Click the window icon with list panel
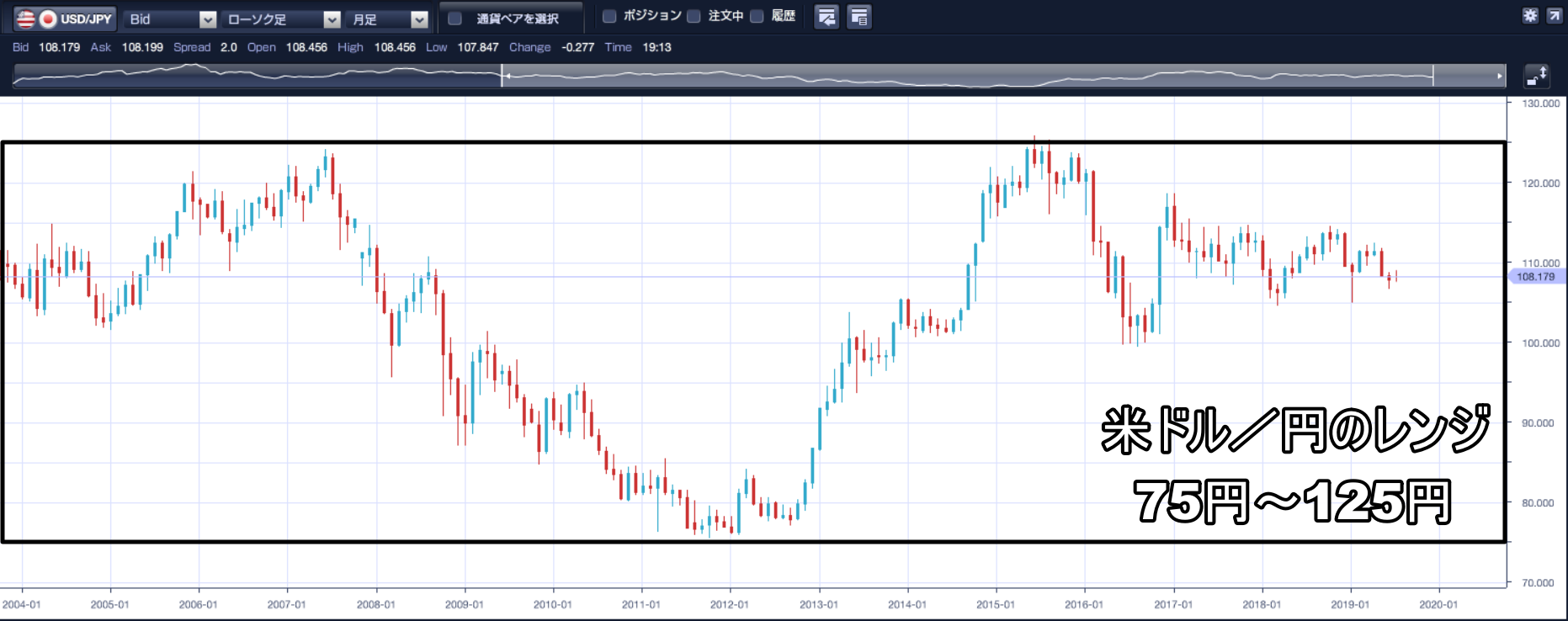This screenshot has height=621, width=1568. pyautogui.click(x=858, y=17)
